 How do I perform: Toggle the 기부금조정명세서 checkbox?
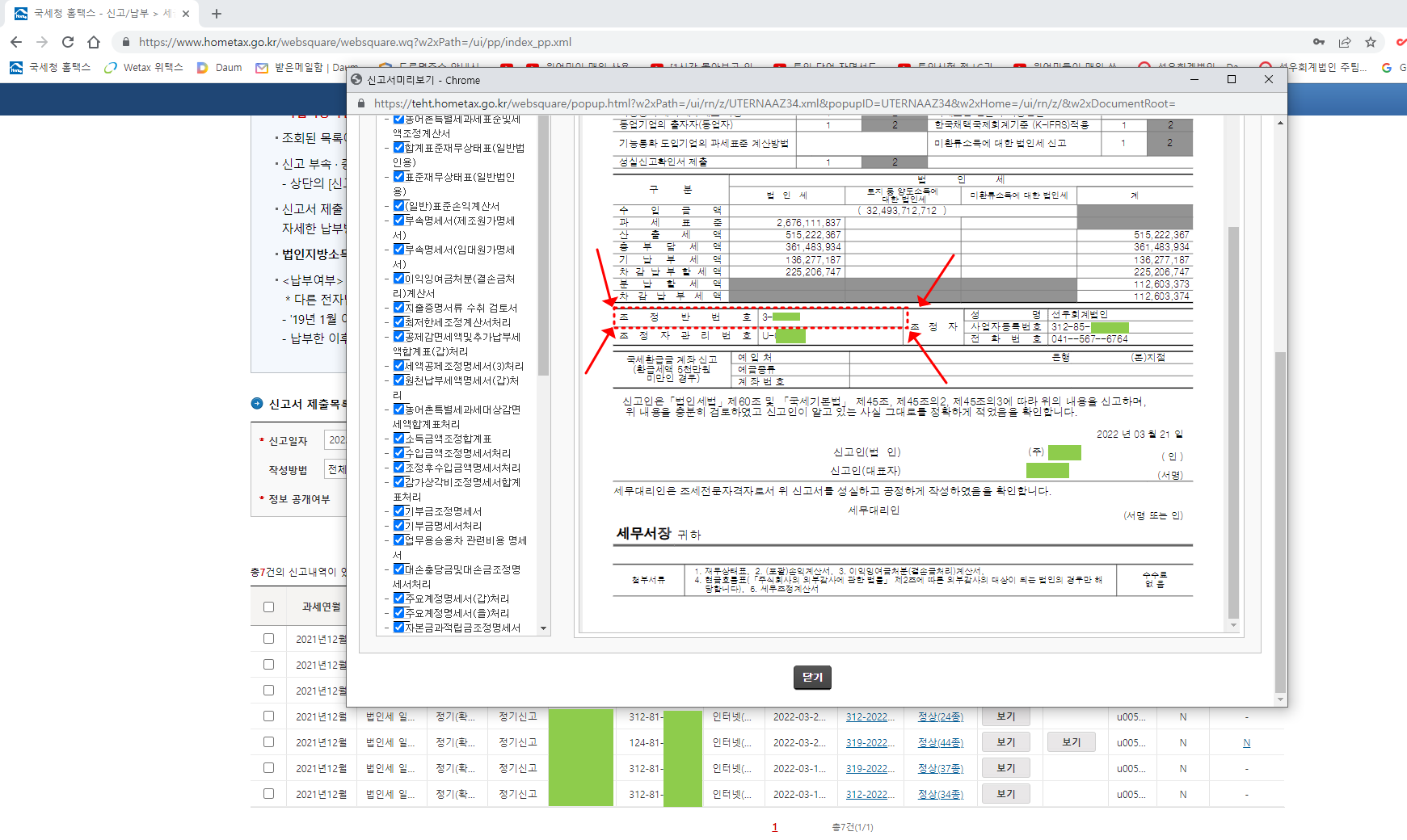coord(398,511)
